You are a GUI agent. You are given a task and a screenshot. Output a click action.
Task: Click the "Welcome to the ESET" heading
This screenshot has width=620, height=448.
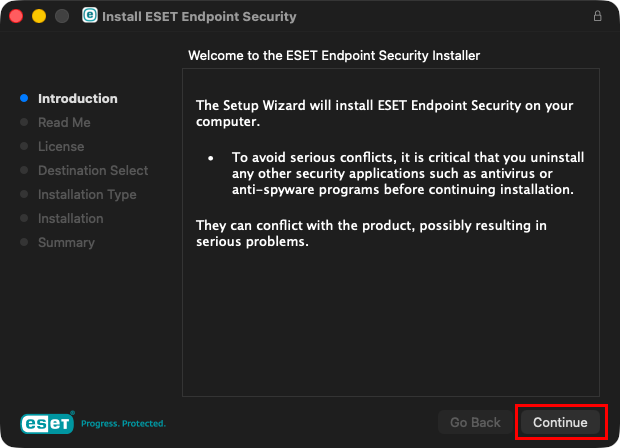(334, 55)
